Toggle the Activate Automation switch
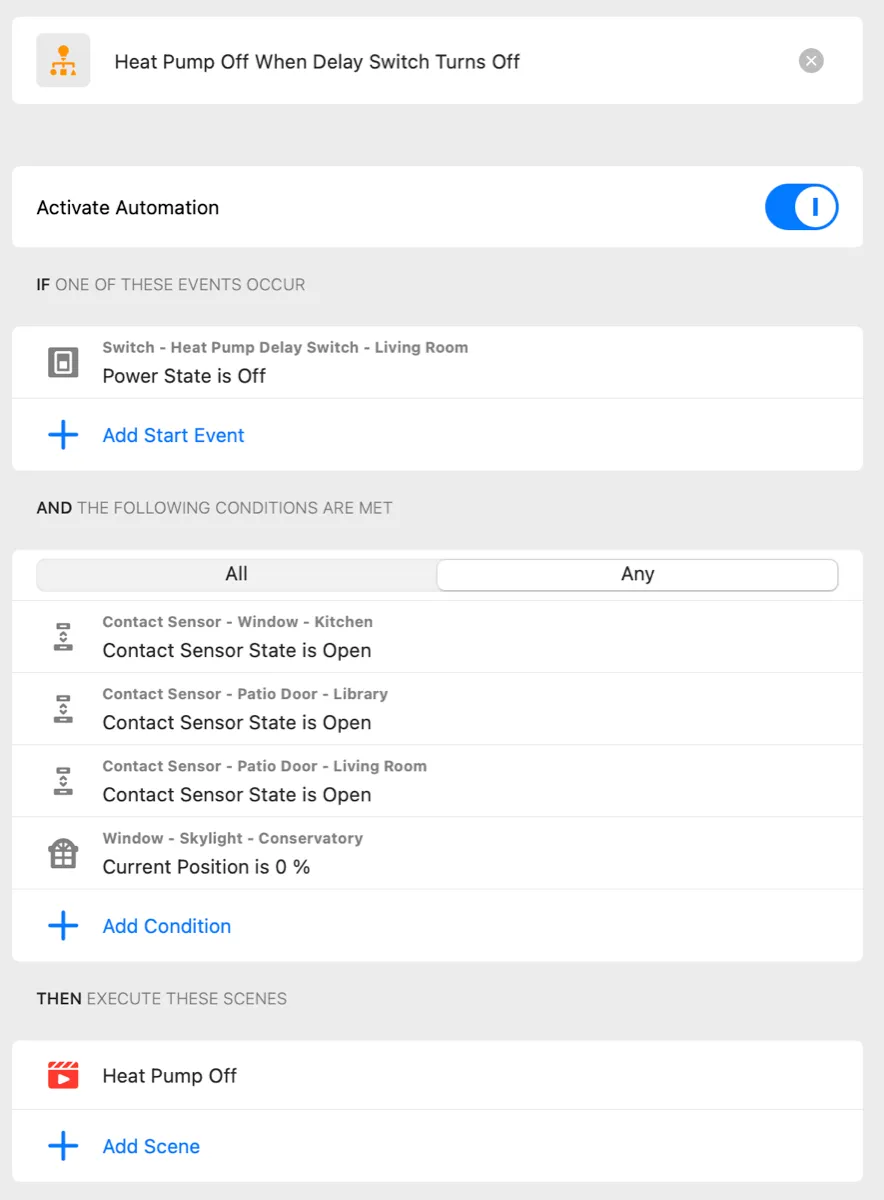This screenshot has height=1200, width=884. click(x=801, y=208)
